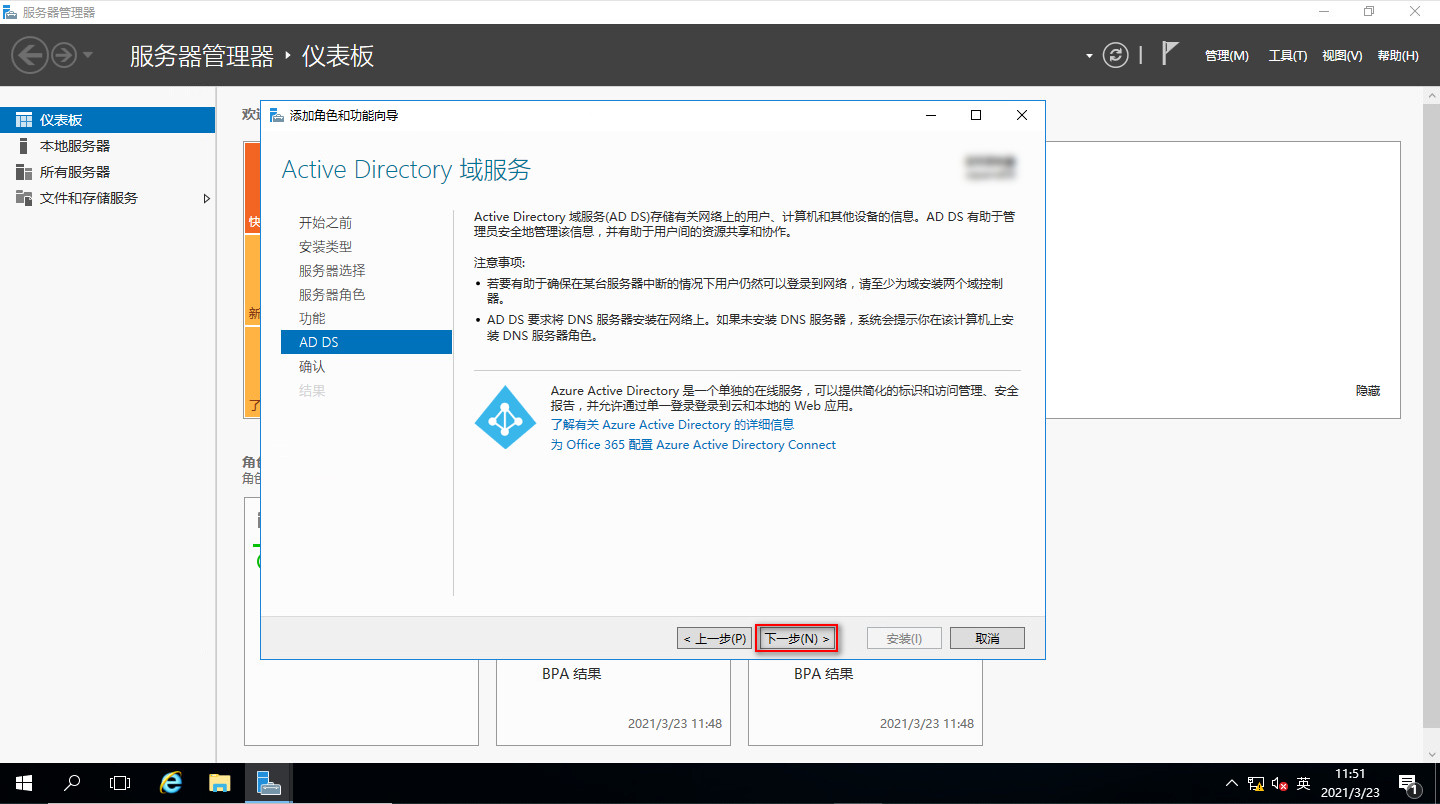Screen dimensions: 1440x804
Task: Click the 上一步(P) button
Action: [x=714, y=638]
